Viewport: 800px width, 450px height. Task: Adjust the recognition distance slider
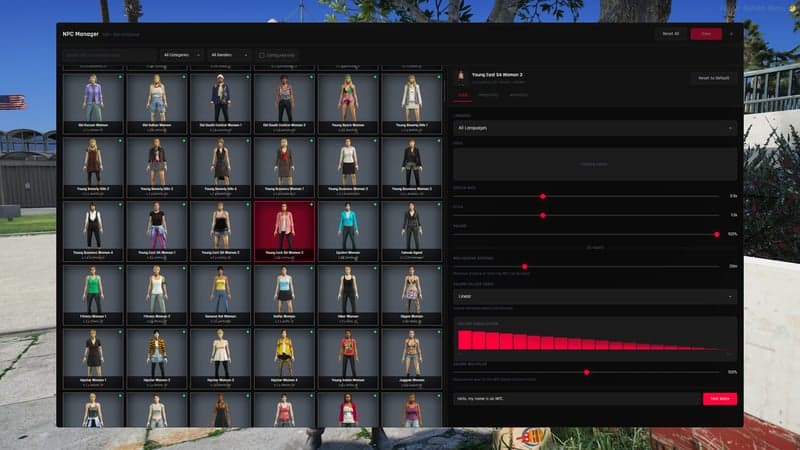pyautogui.click(x=524, y=266)
